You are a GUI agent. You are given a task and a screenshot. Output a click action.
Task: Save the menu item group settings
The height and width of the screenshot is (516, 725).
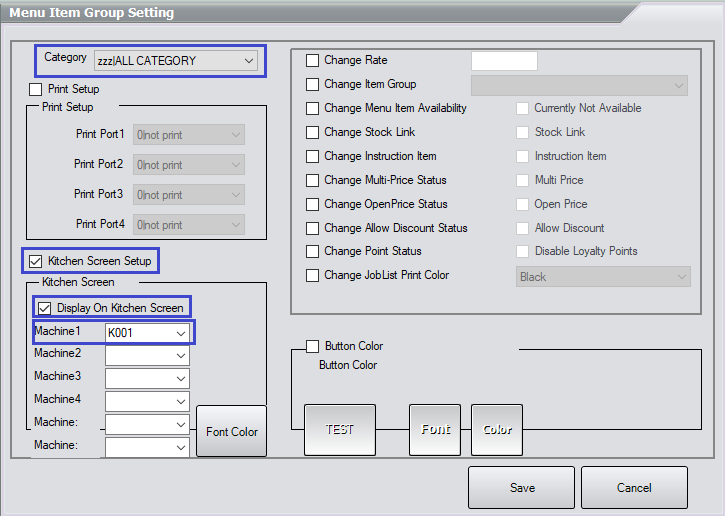pyautogui.click(x=522, y=487)
